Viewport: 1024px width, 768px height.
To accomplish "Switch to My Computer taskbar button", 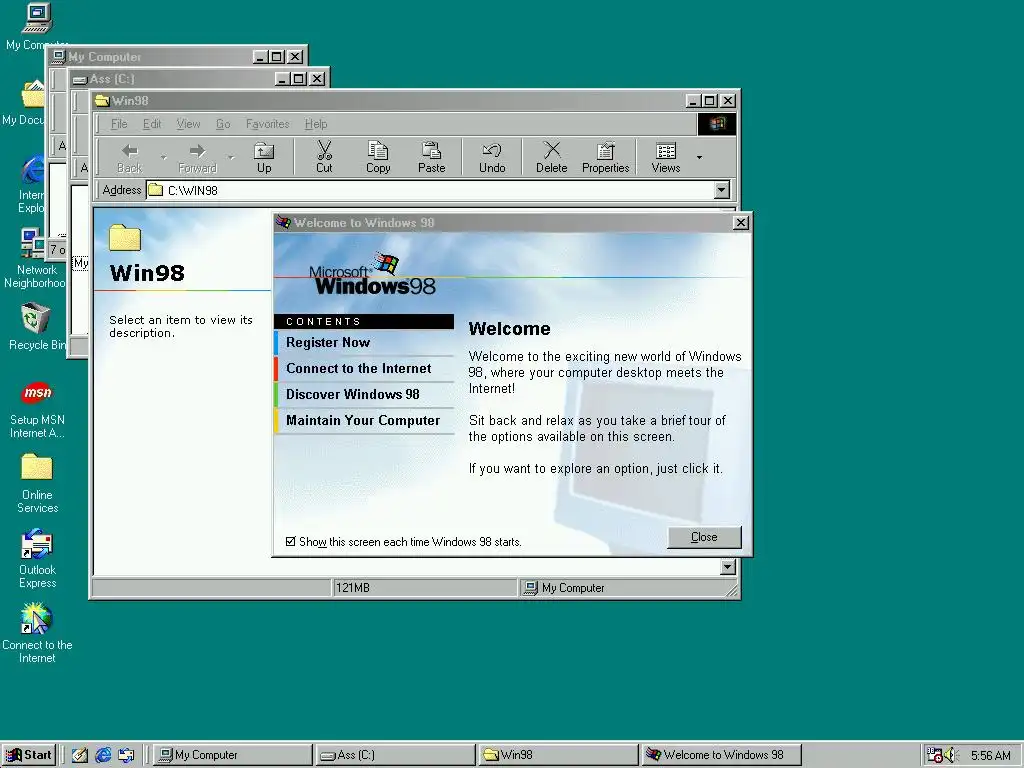I will tap(233, 755).
